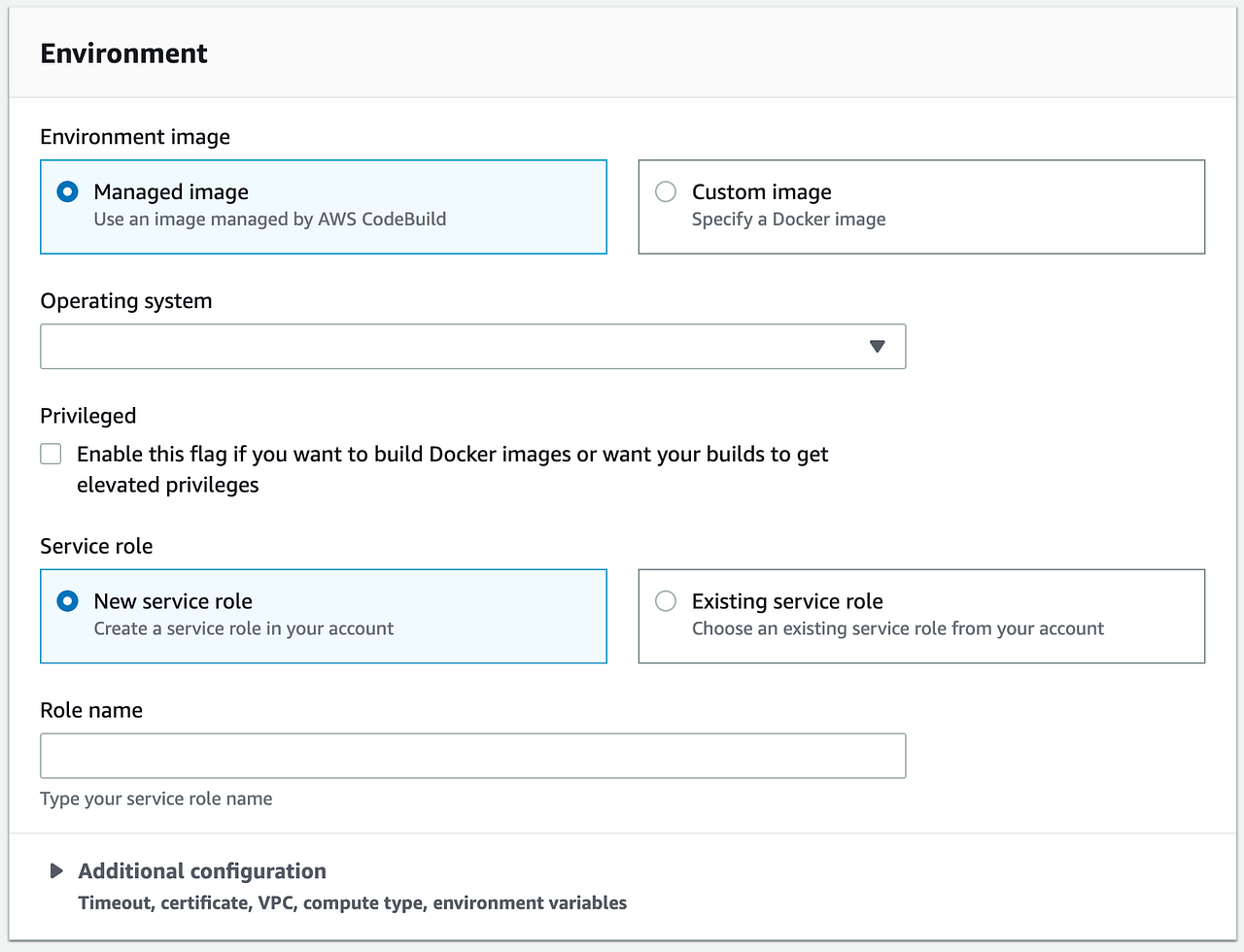Focus the Role name text field
This screenshot has height=952, width=1244.
(x=472, y=756)
